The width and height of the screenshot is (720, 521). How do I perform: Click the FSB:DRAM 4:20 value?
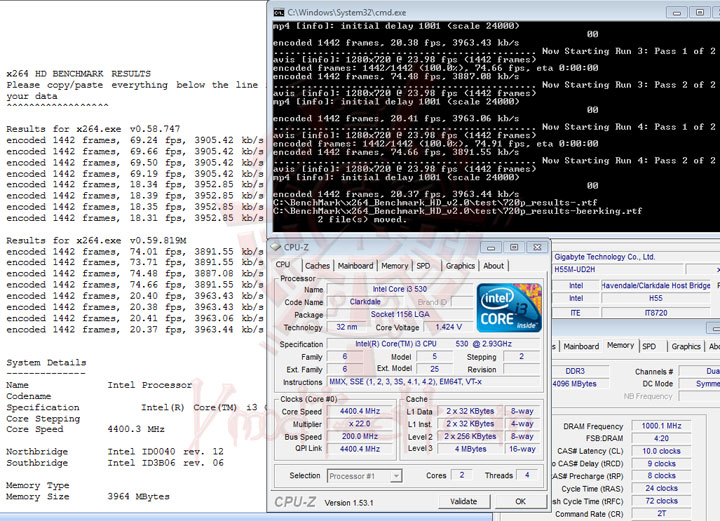(x=661, y=438)
